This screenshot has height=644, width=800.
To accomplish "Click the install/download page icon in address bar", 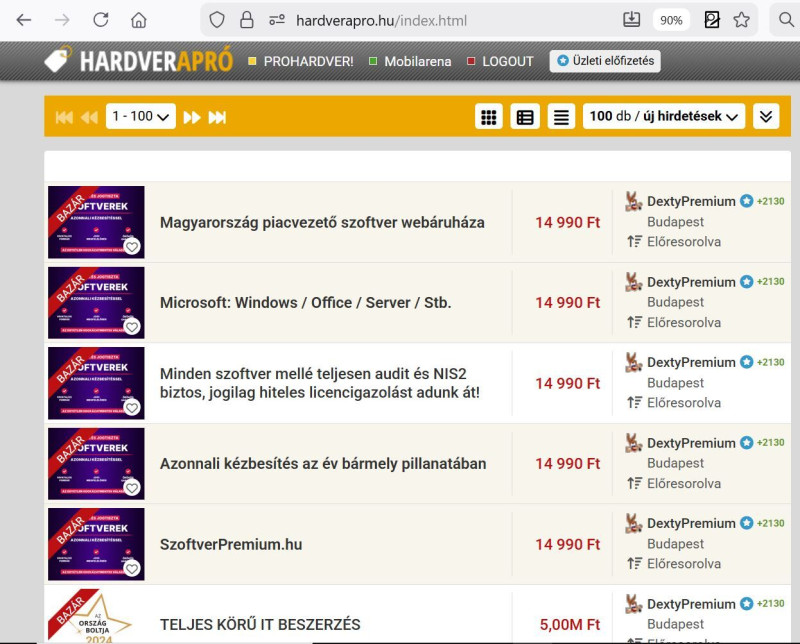I will click(632, 20).
